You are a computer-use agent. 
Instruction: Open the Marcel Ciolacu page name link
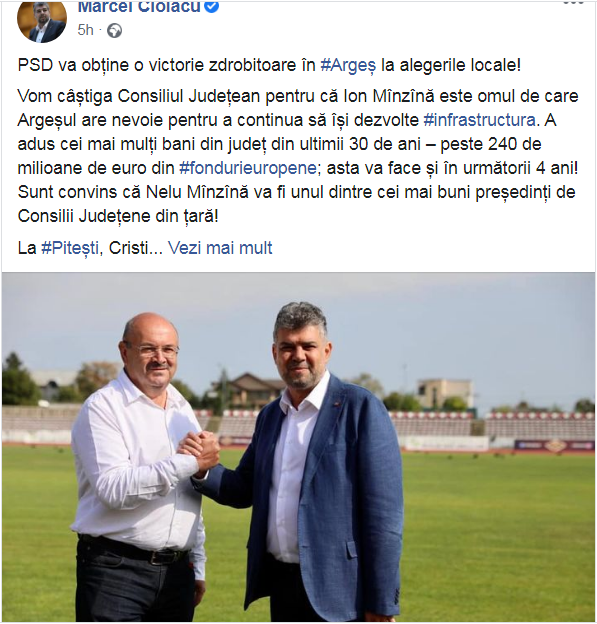(x=139, y=7)
